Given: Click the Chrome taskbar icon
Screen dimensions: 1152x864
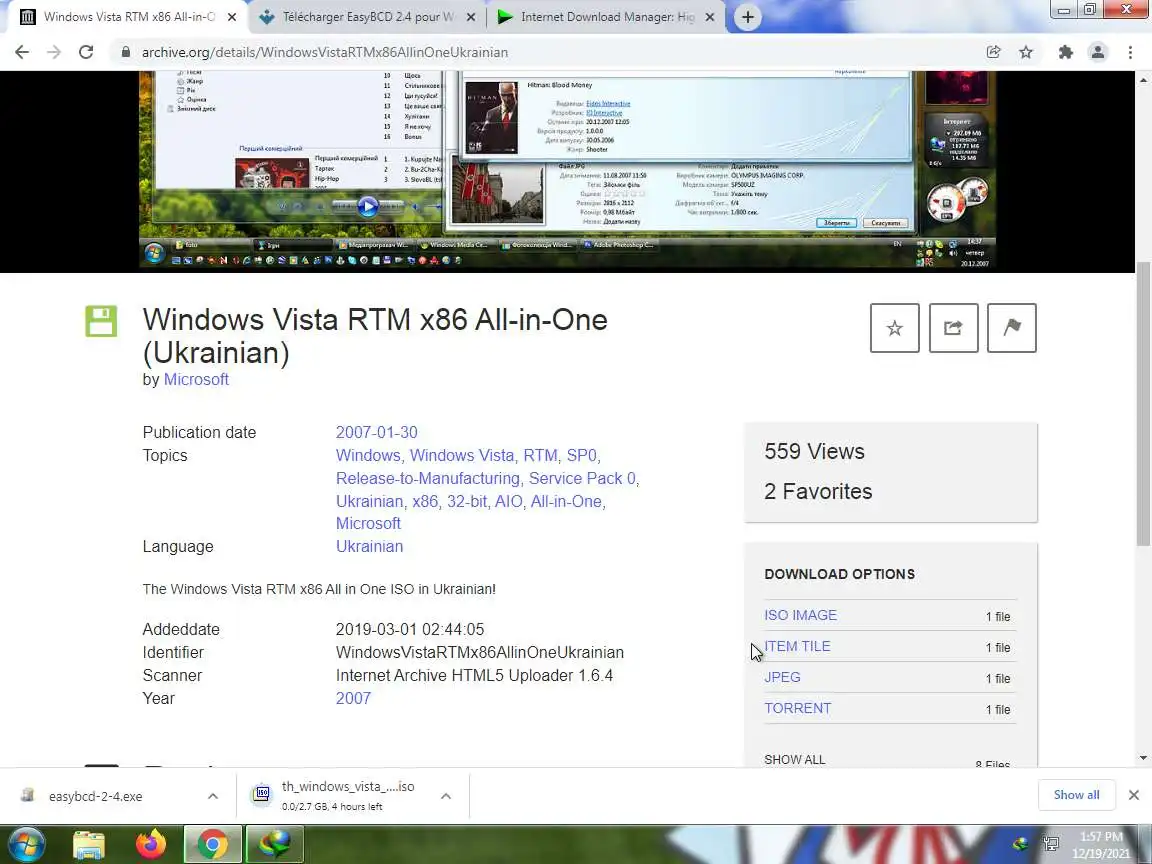Looking at the screenshot, I should tap(212, 845).
